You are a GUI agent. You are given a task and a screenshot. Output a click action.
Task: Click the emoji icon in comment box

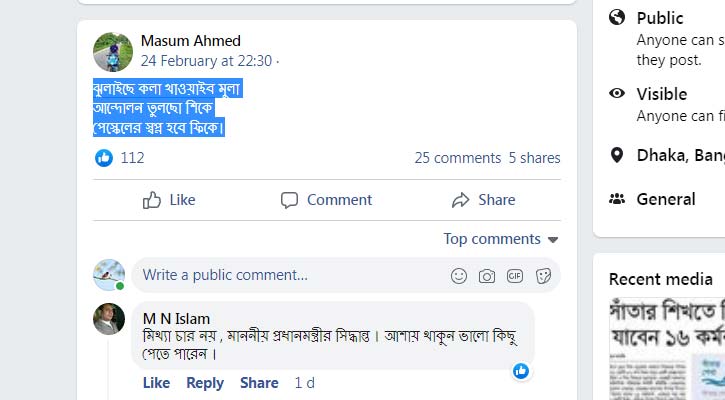pos(459,275)
